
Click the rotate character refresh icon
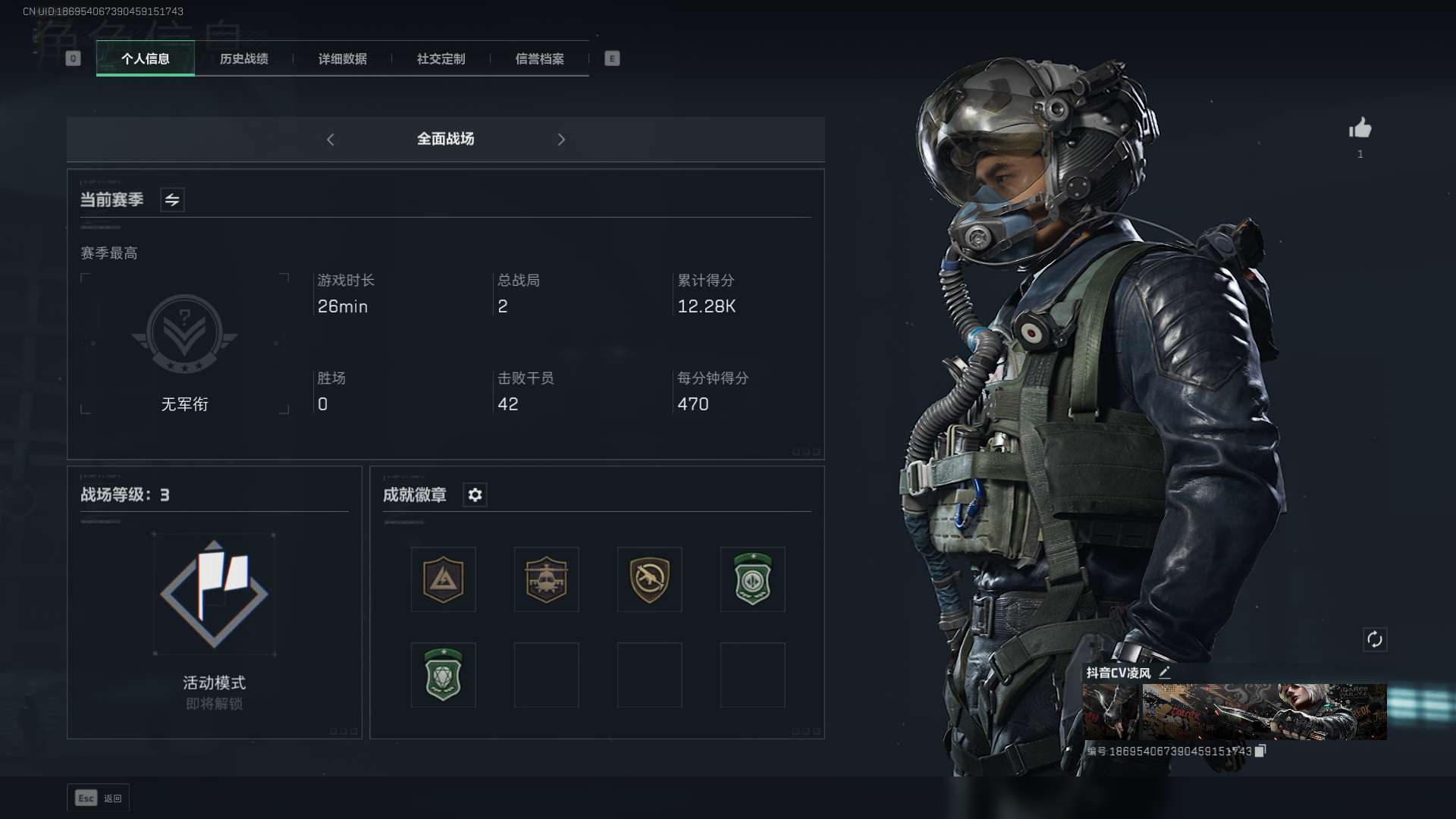(x=1374, y=639)
